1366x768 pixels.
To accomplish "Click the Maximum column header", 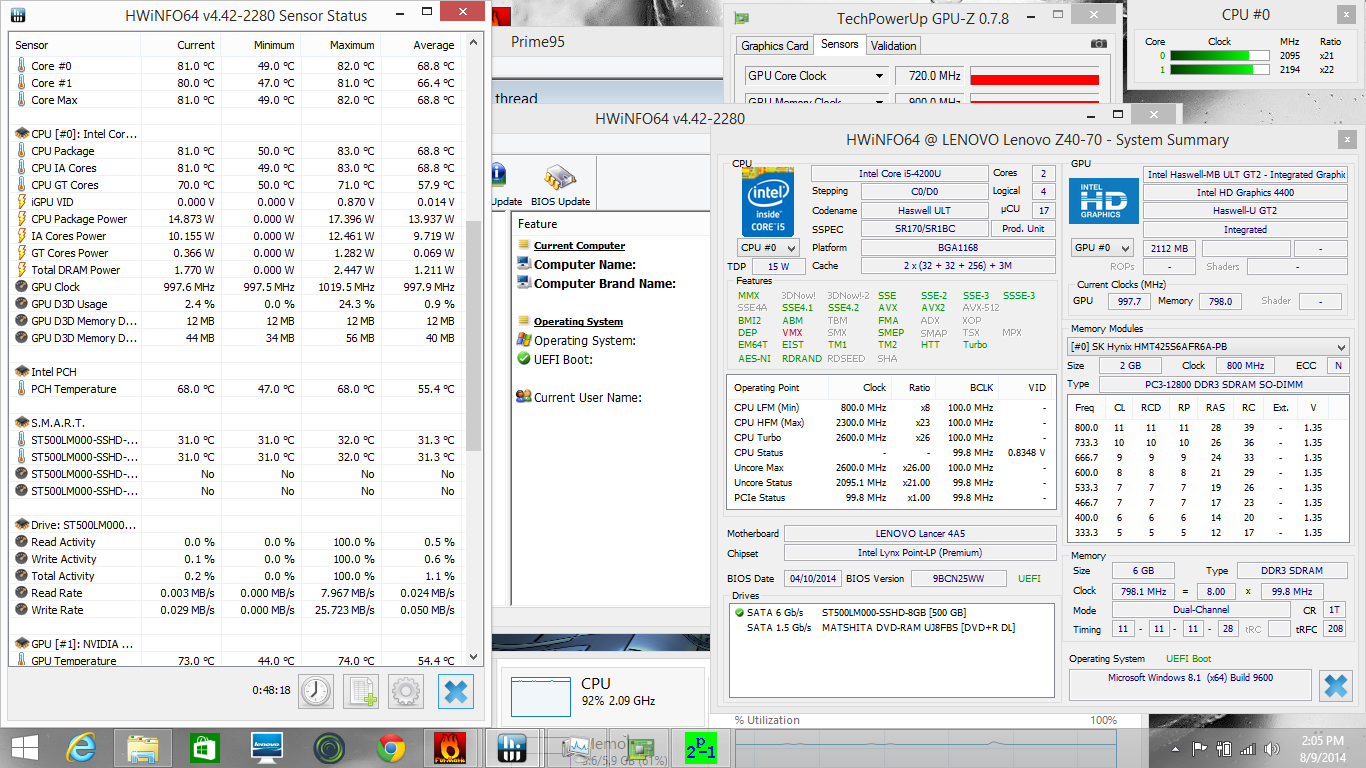I will click(x=341, y=45).
